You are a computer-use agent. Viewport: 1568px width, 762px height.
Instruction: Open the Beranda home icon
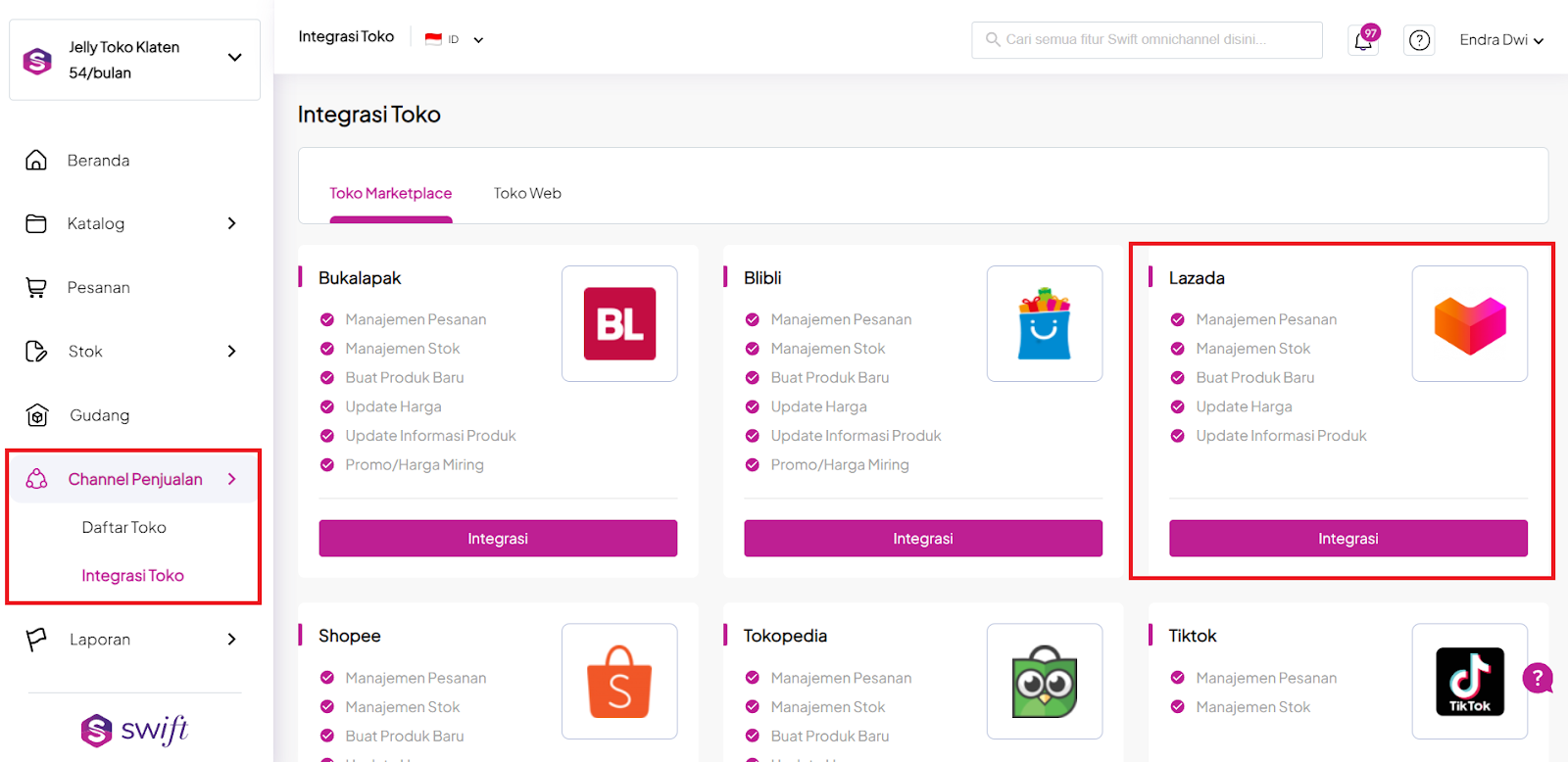(x=36, y=160)
